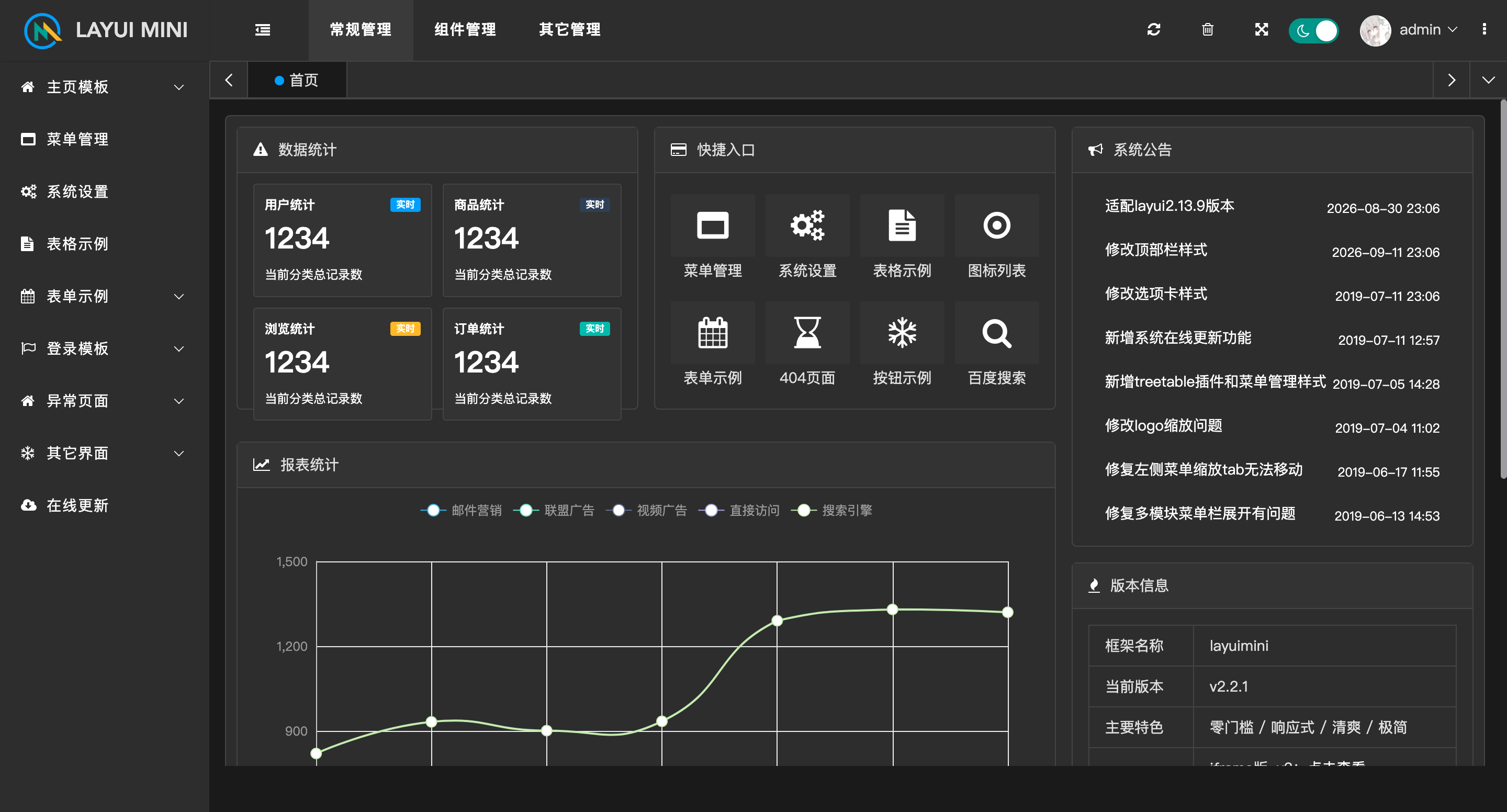The image size is (1507, 812).
Task: Open 系统设置 gears quick entry
Action: (807, 224)
